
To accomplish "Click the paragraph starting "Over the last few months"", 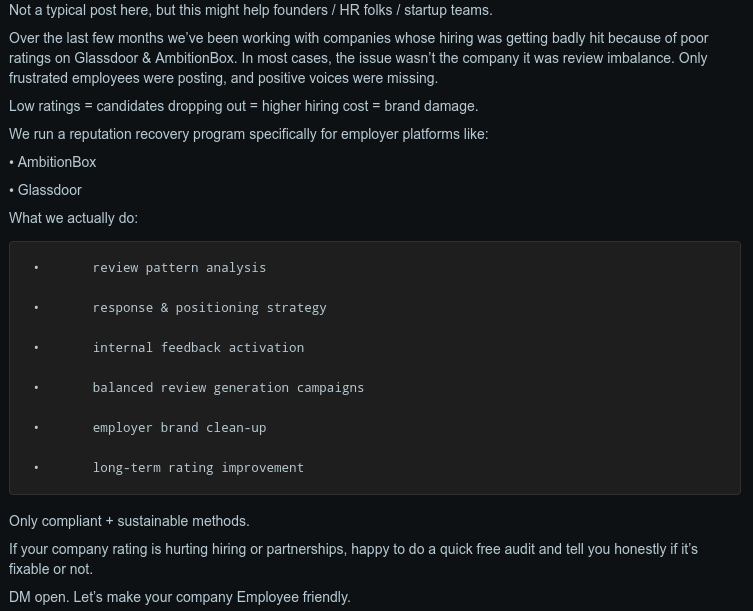I will click(358, 58).
